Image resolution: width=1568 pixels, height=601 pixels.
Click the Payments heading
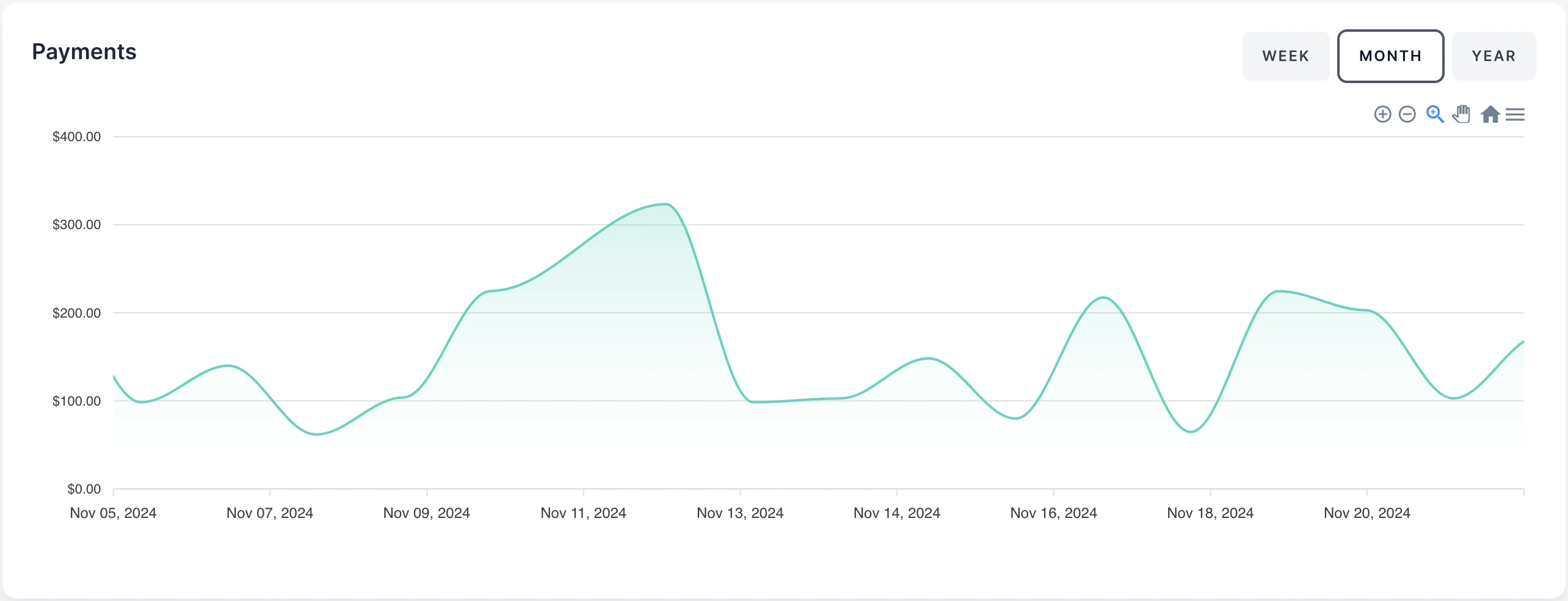click(84, 52)
